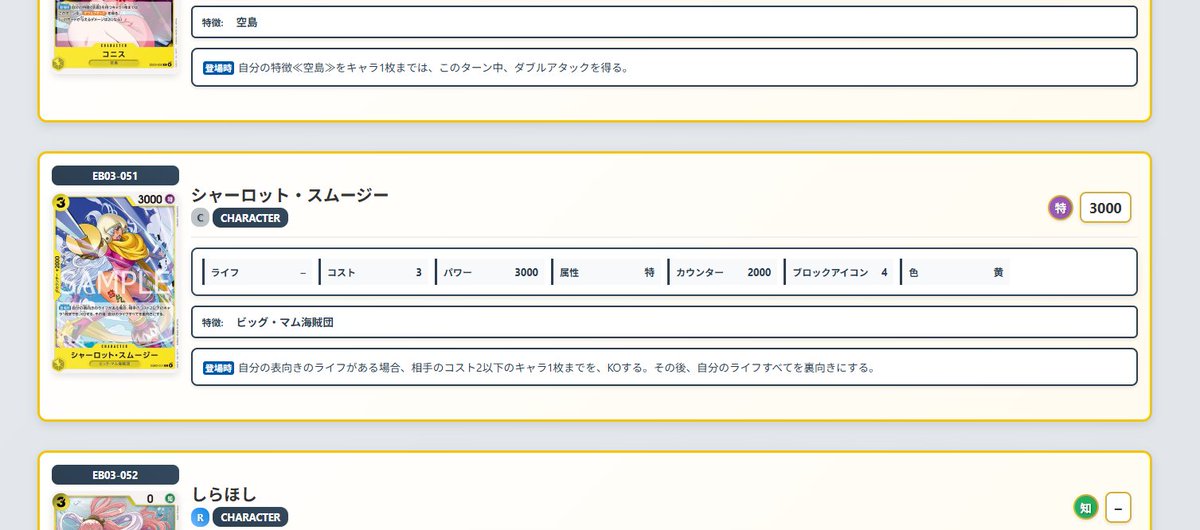Click the 3000 power badge beside 特 icon
The width and height of the screenshot is (1200, 530).
point(1105,208)
